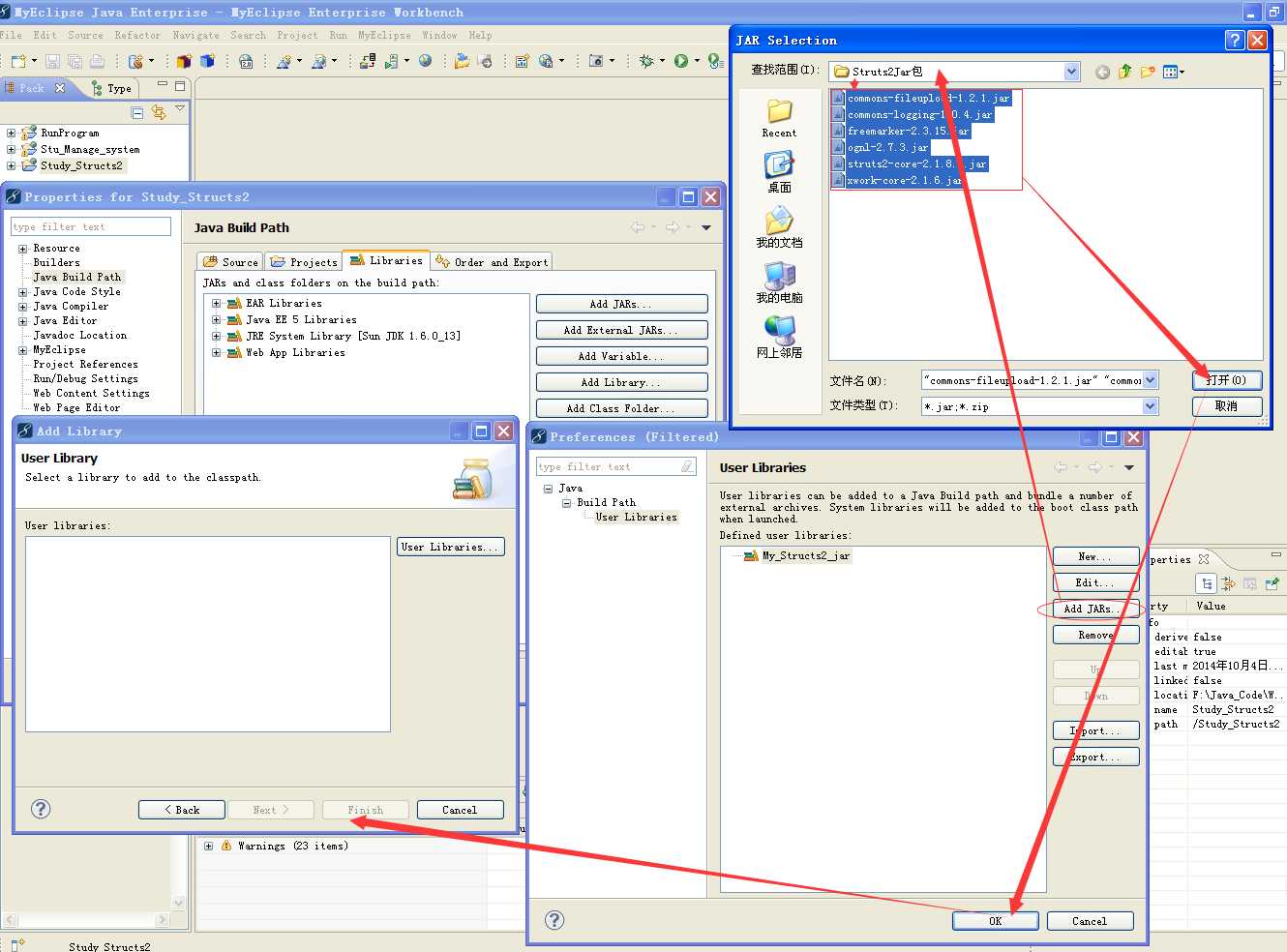
Task: Switch to the Type hierarchy tab
Action: 111,88
